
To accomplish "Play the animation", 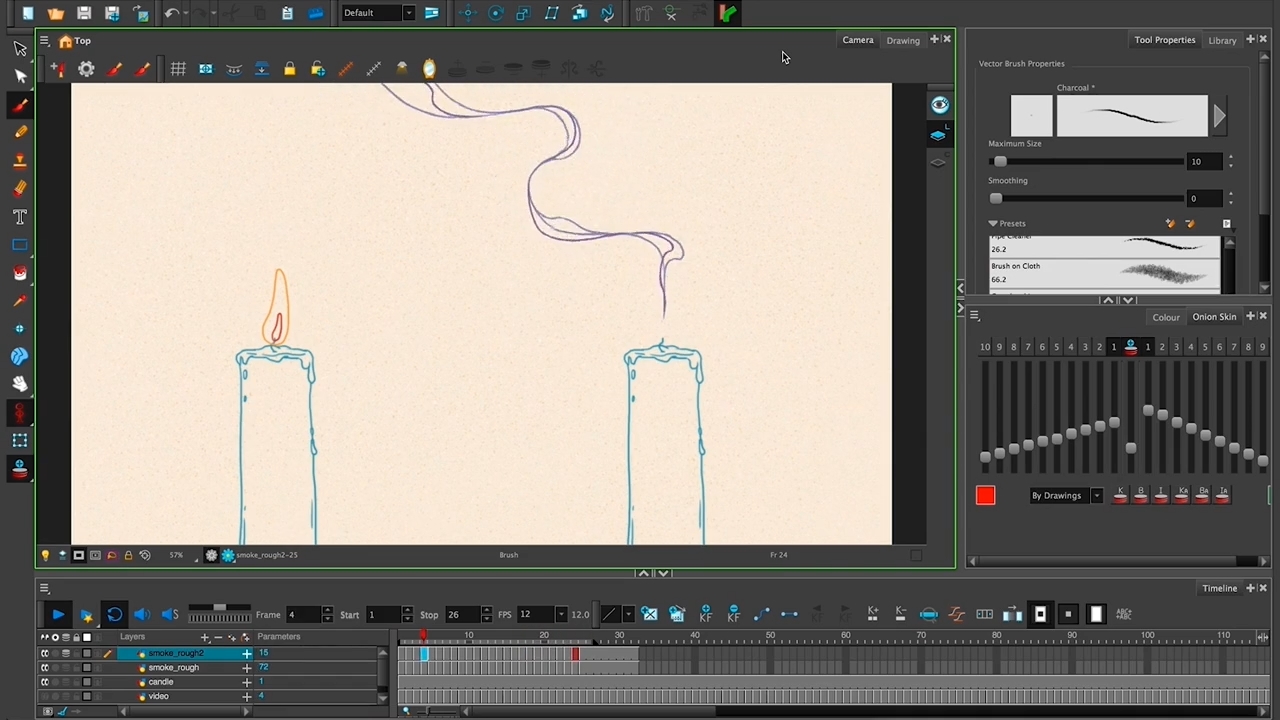I will click(58, 614).
